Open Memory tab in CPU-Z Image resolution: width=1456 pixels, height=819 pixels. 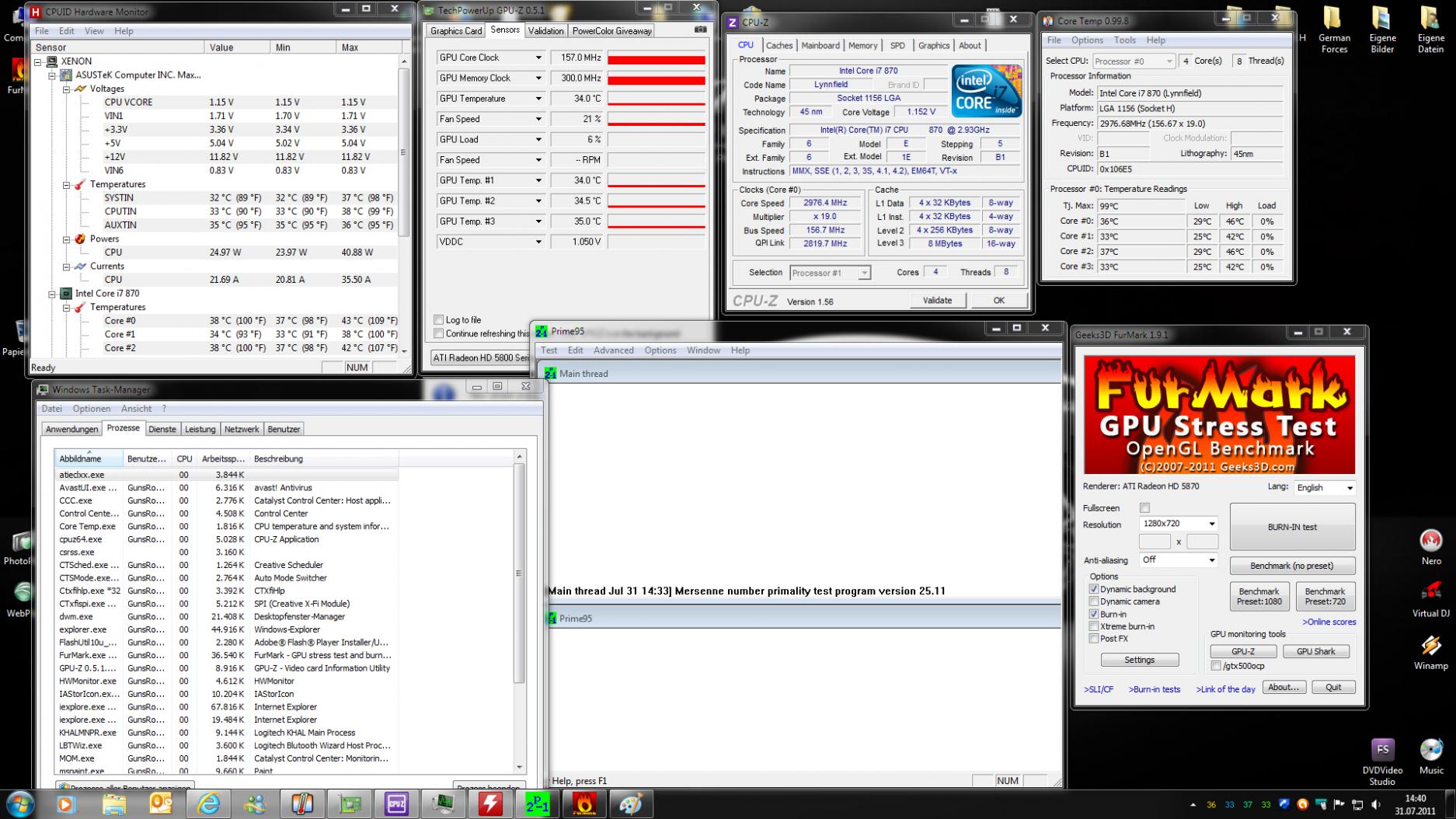point(862,46)
